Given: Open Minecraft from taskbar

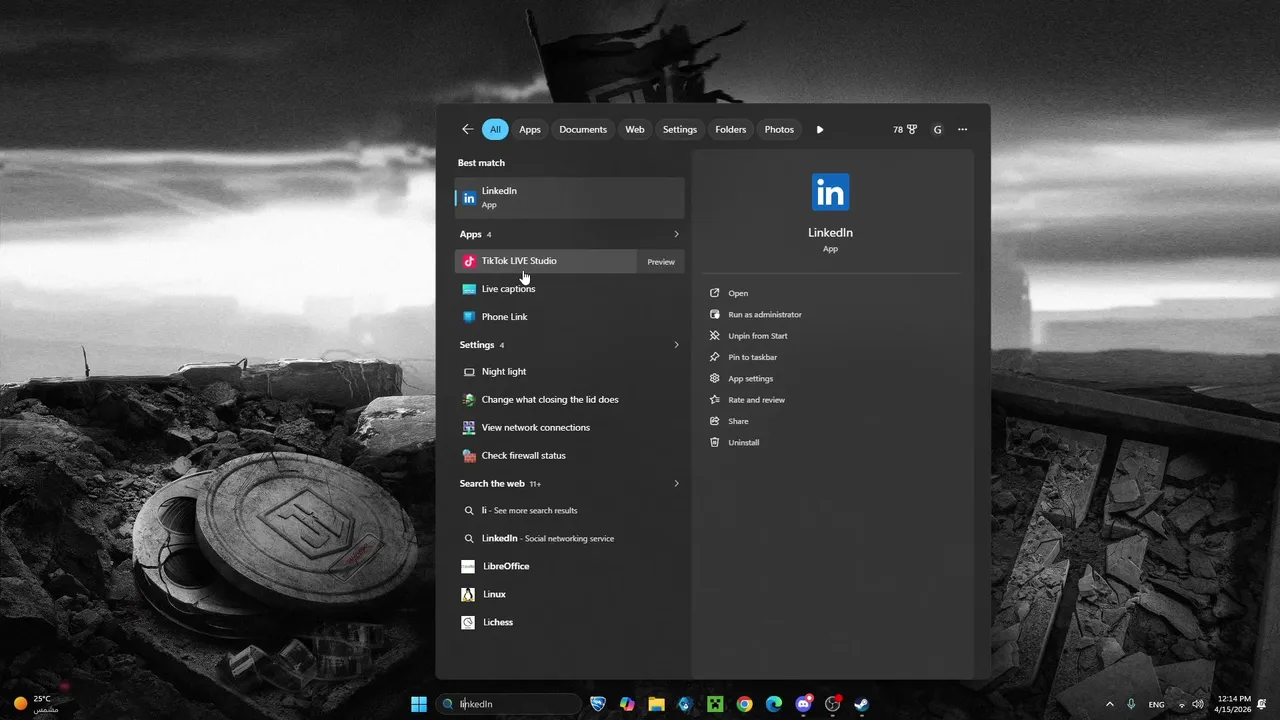Looking at the screenshot, I should pos(715,704).
